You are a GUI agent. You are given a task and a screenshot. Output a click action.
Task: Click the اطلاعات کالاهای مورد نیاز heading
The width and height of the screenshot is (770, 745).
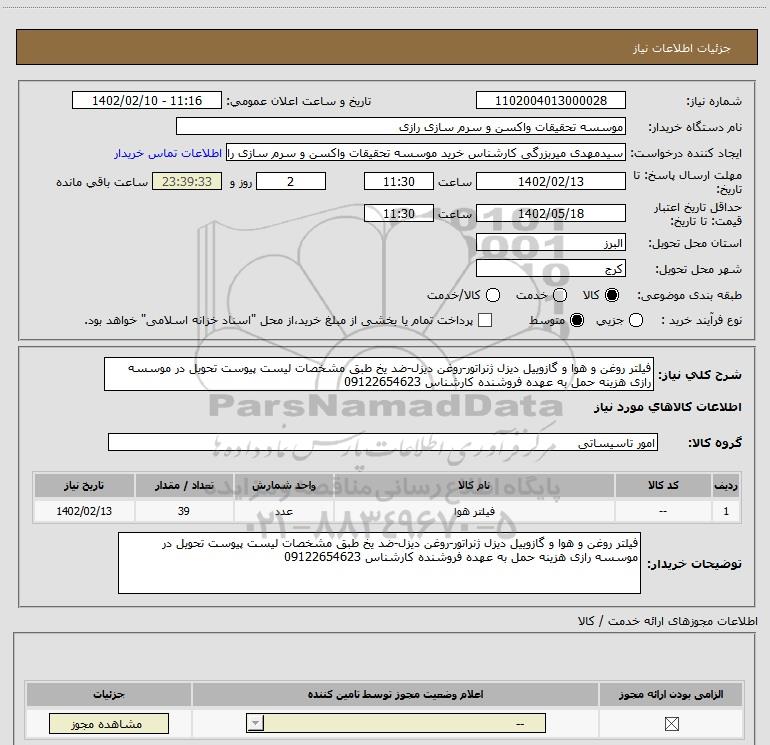[667, 407]
